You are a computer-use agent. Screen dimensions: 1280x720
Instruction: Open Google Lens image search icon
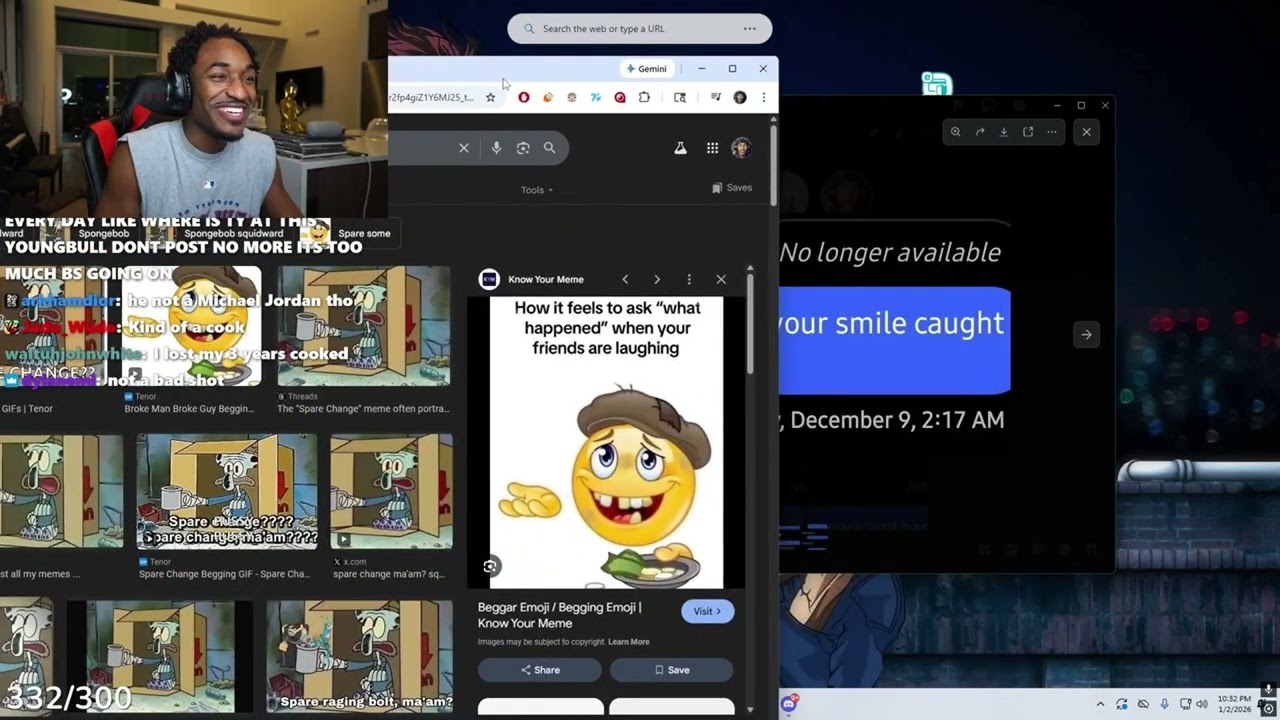point(523,148)
